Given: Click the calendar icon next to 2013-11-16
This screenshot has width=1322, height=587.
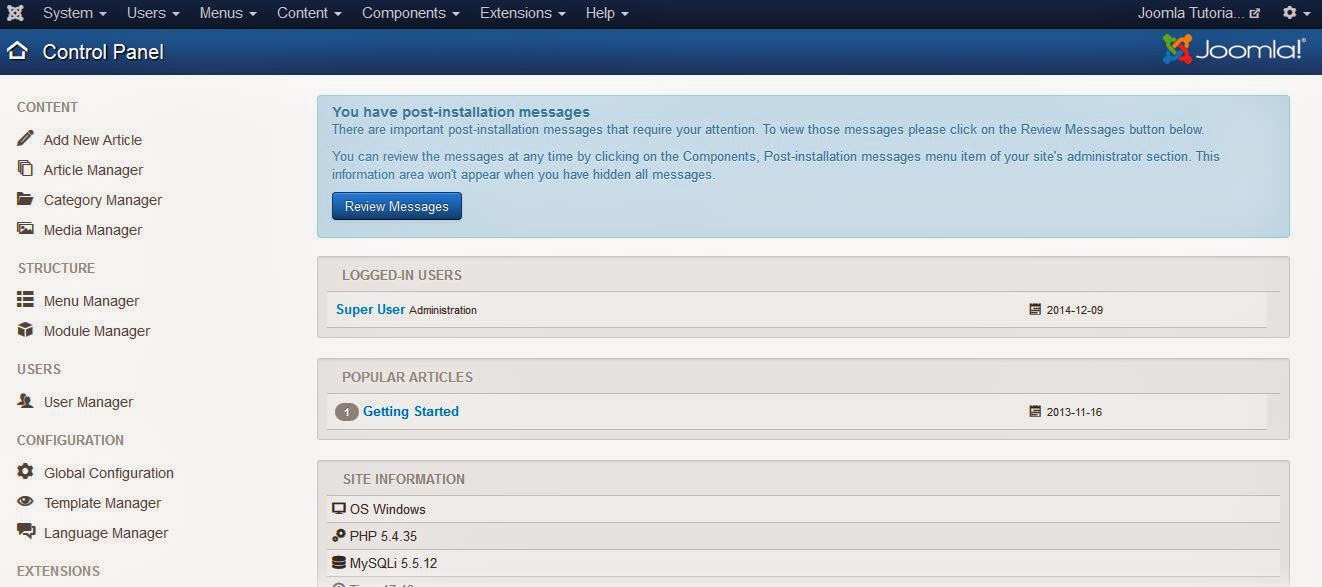Looking at the screenshot, I should point(1035,412).
